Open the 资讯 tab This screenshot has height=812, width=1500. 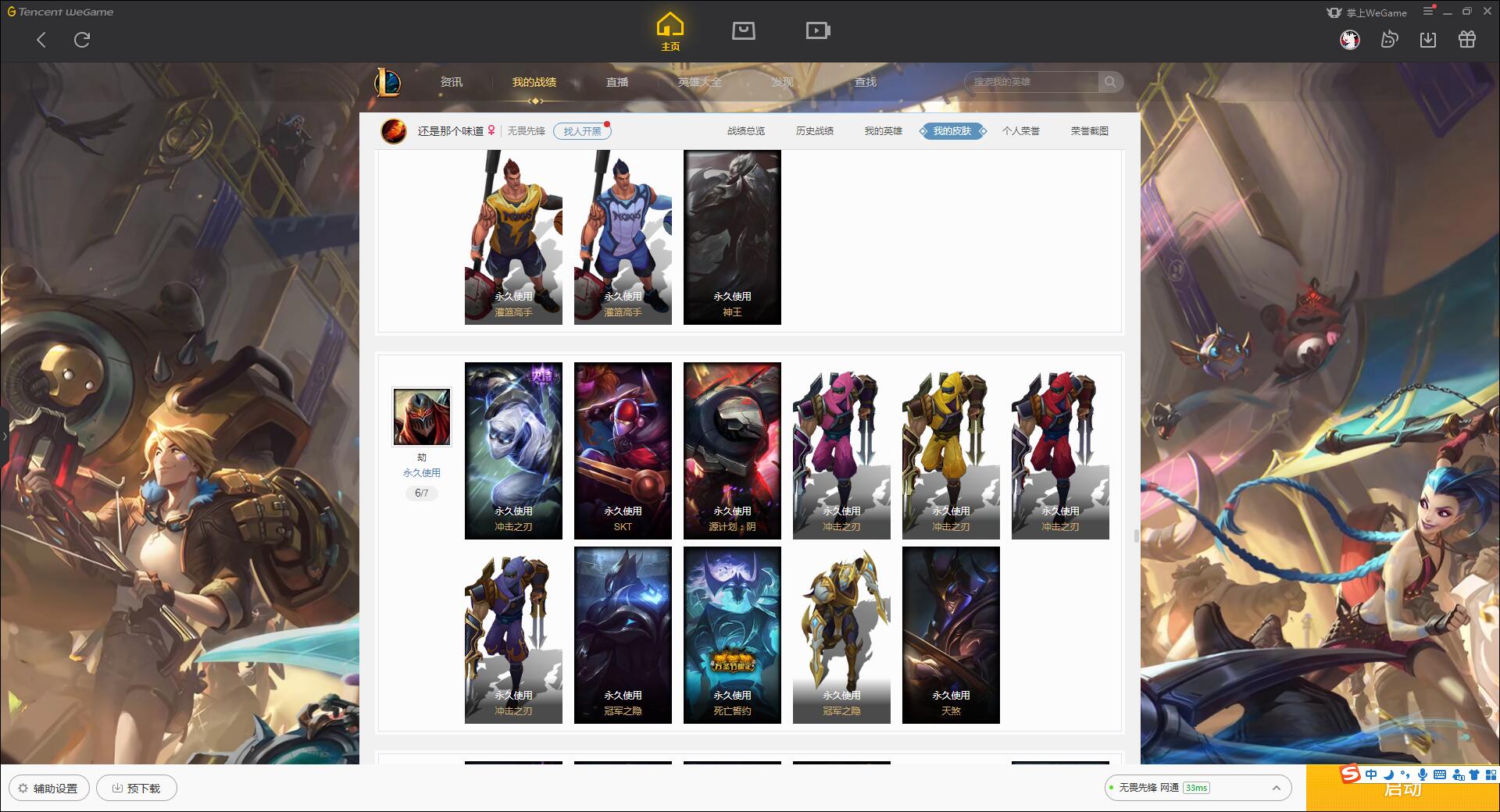tap(452, 82)
